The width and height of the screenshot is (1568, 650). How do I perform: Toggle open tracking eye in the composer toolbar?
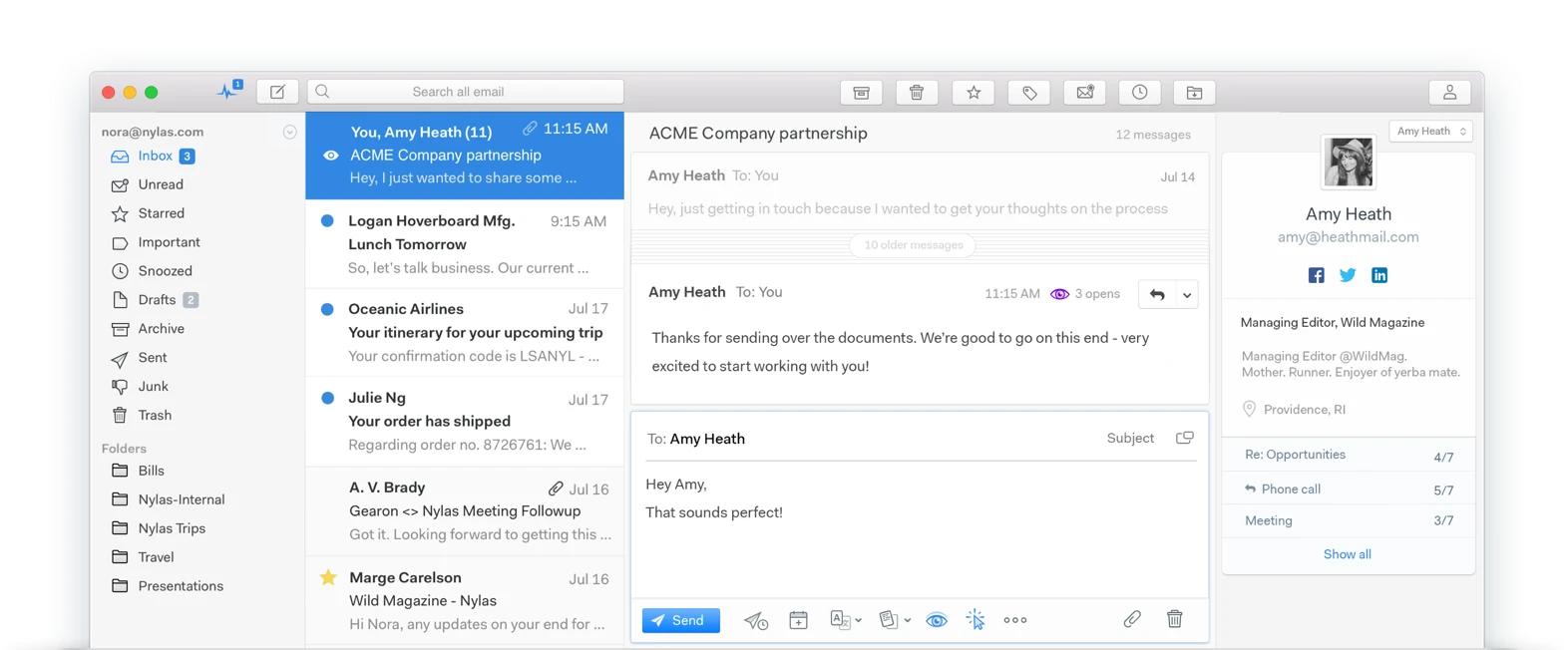click(x=936, y=620)
